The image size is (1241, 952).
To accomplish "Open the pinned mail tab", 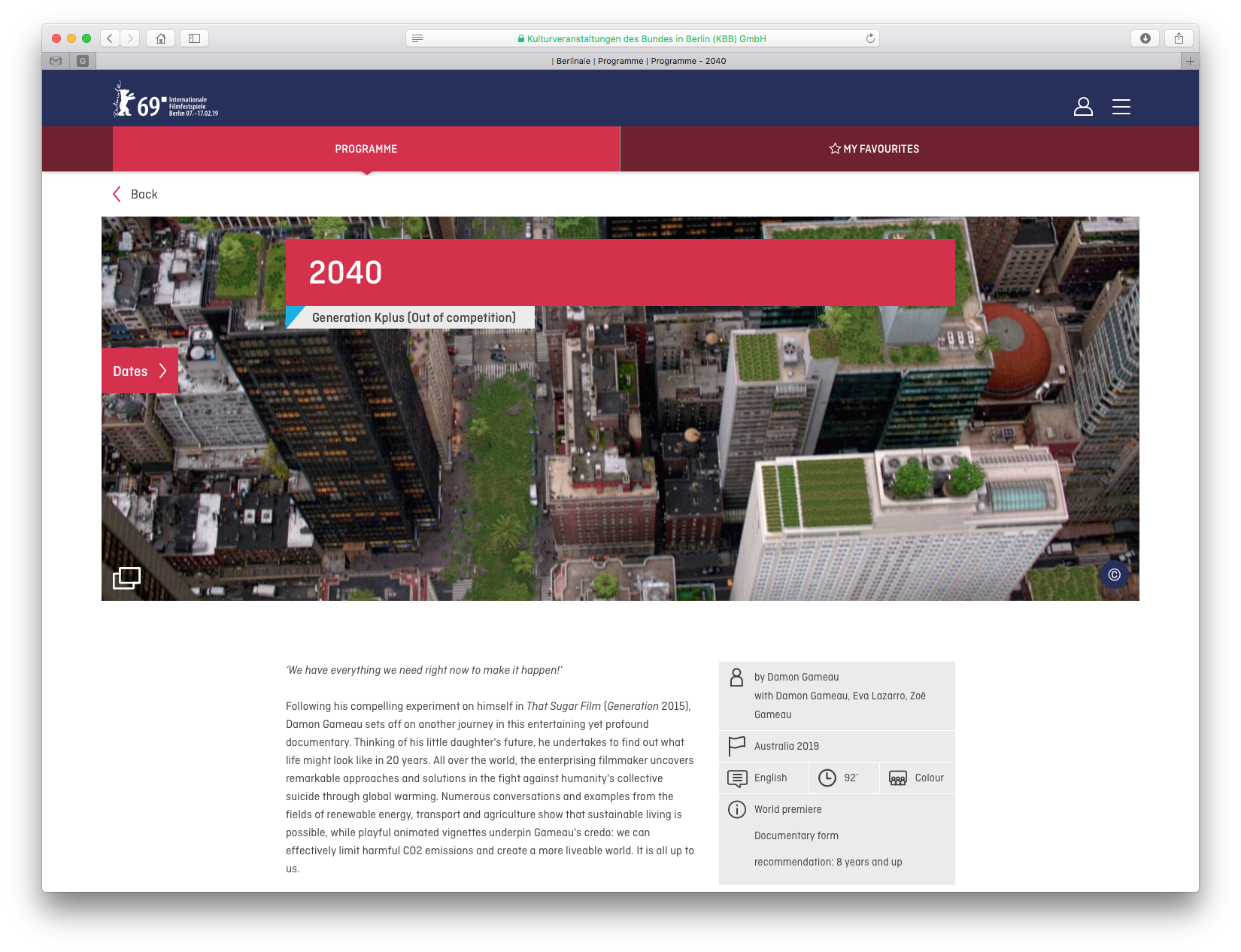I will (x=56, y=61).
